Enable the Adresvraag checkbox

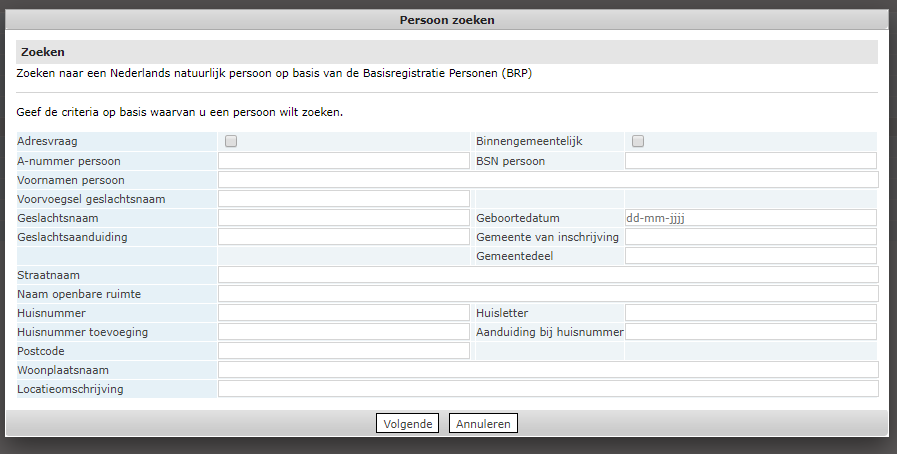coord(231,141)
